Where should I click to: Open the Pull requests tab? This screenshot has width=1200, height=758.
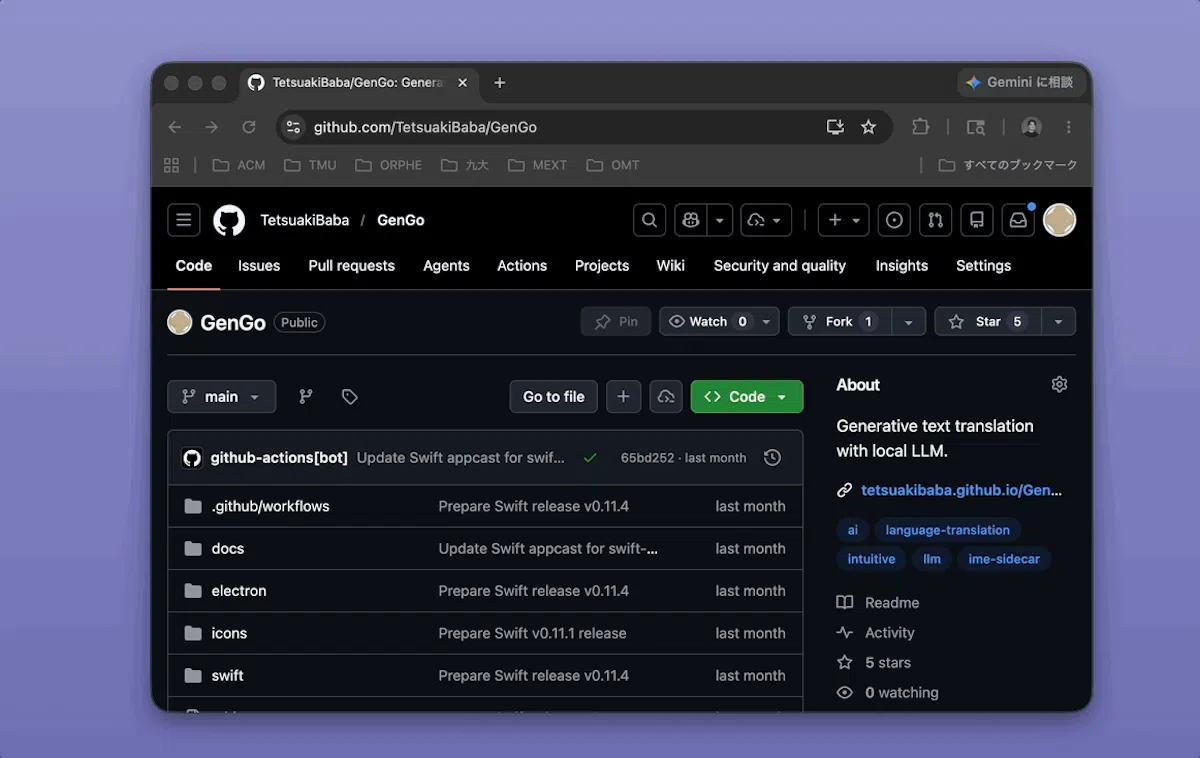(351, 266)
